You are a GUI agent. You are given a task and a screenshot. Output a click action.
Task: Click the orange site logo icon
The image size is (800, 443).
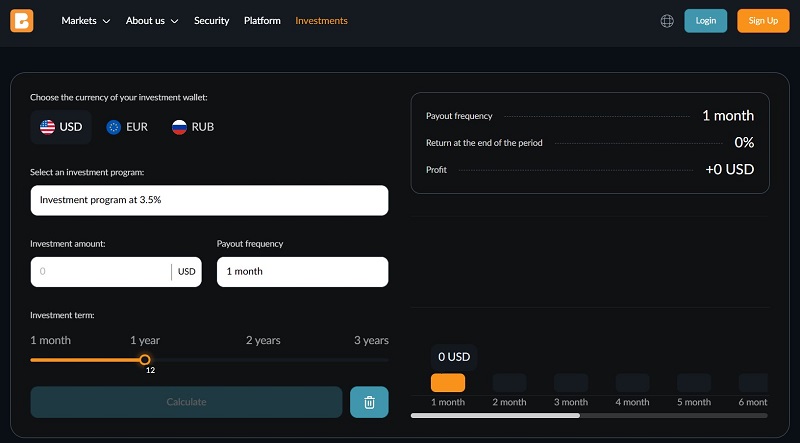click(x=21, y=20)
